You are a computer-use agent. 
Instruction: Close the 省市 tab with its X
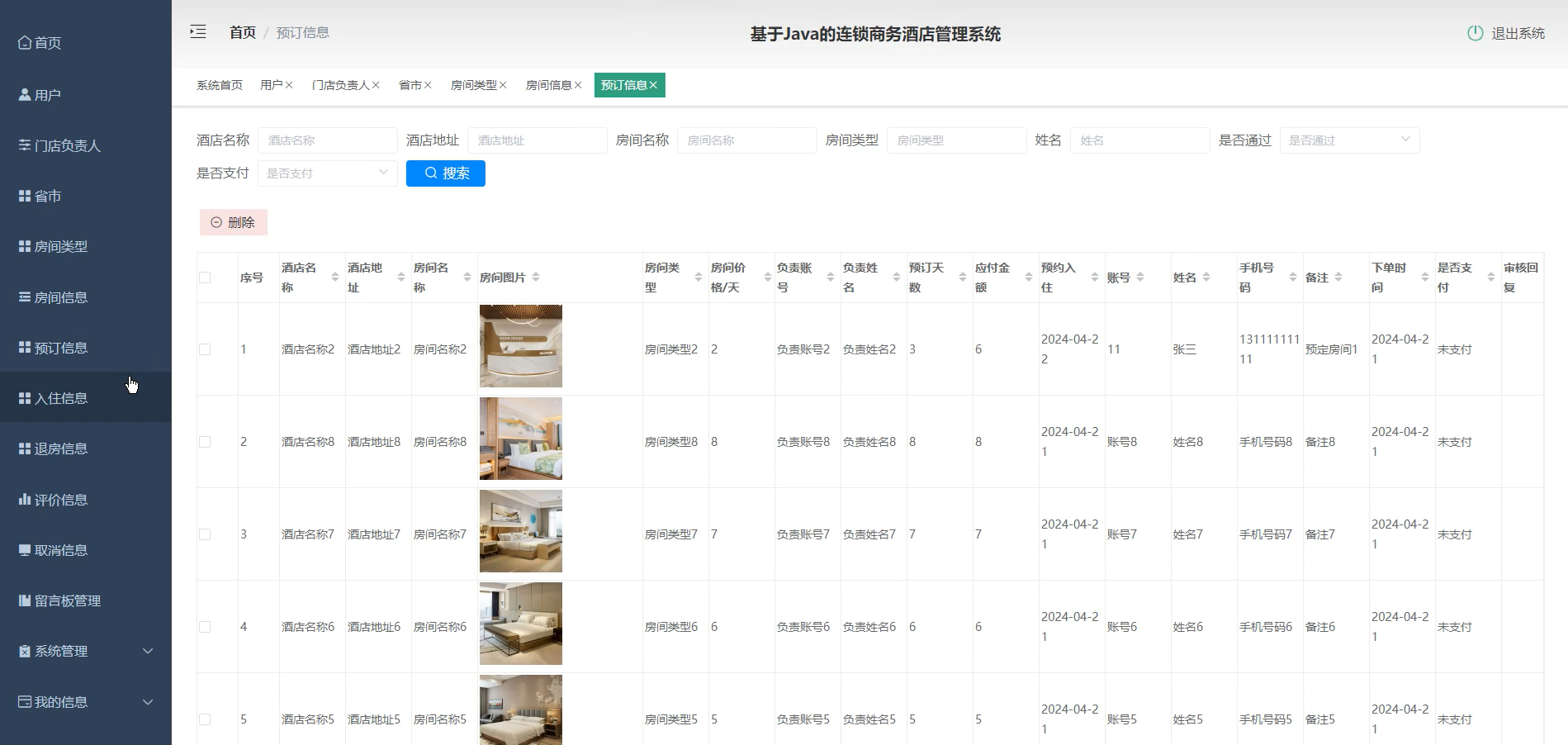pos(428,85)
